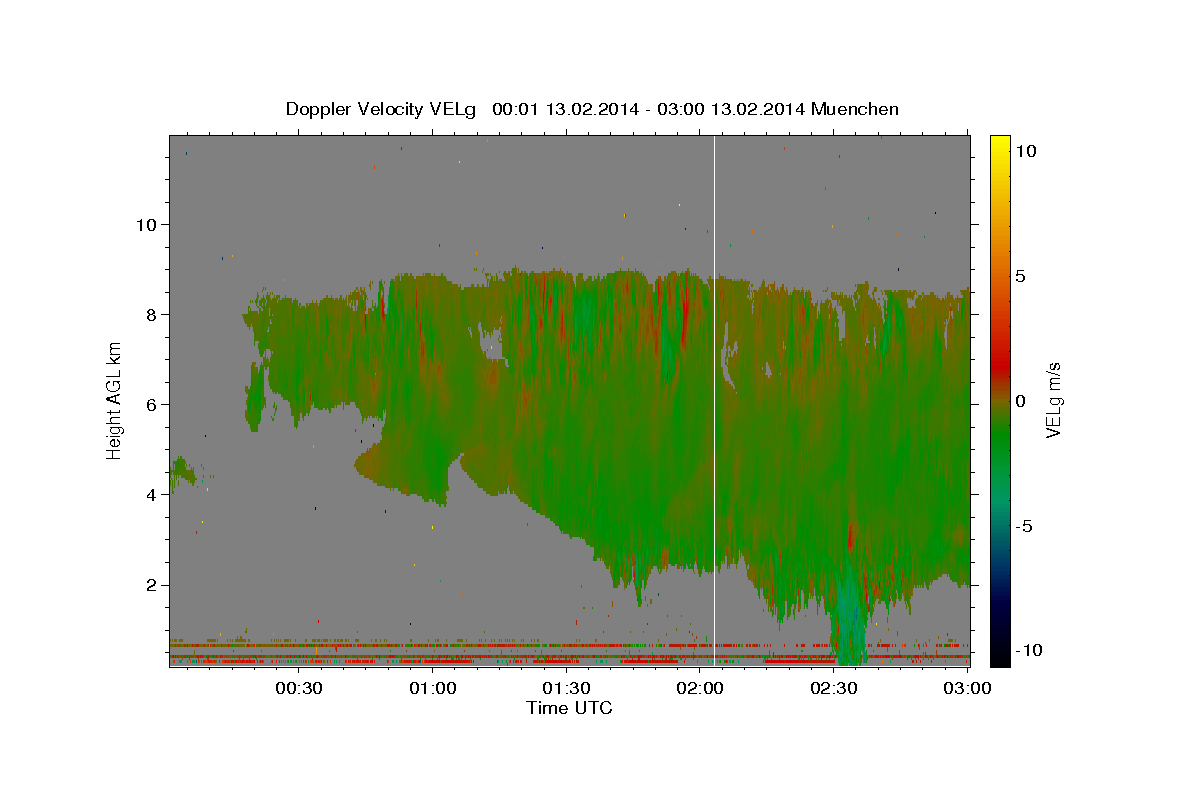The height and width of the screenshot is (800, 1200).
Task: Click the 02:30 time axis label
Action: (x=835, y=688)
